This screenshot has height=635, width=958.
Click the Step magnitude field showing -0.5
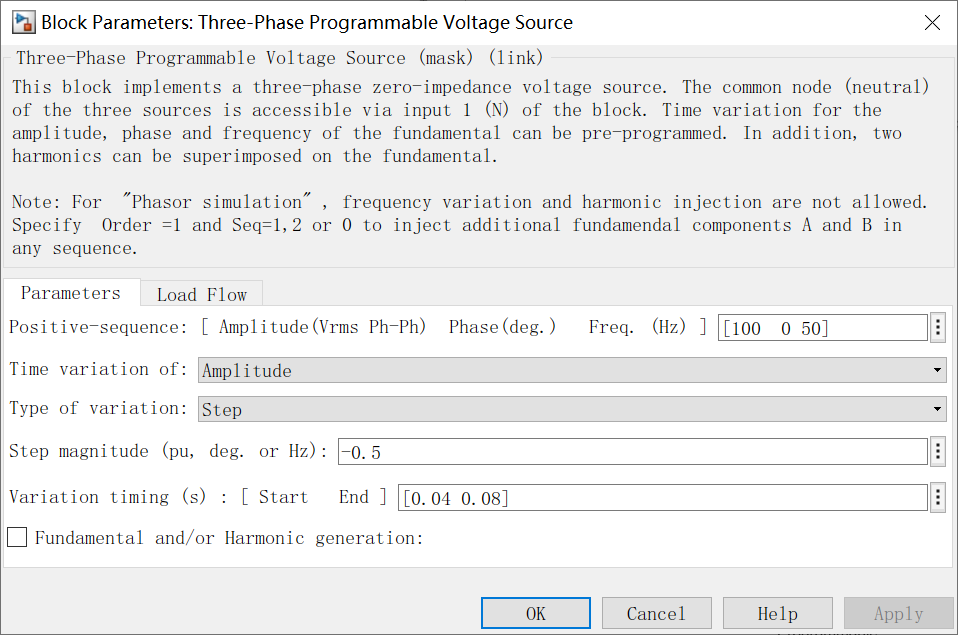[x=630, y=451]
